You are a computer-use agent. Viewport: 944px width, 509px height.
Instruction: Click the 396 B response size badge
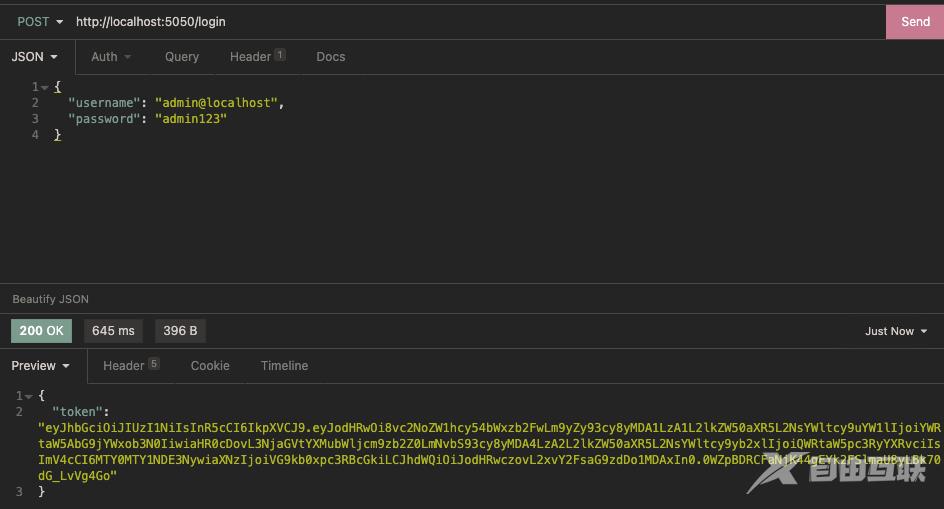180,331
